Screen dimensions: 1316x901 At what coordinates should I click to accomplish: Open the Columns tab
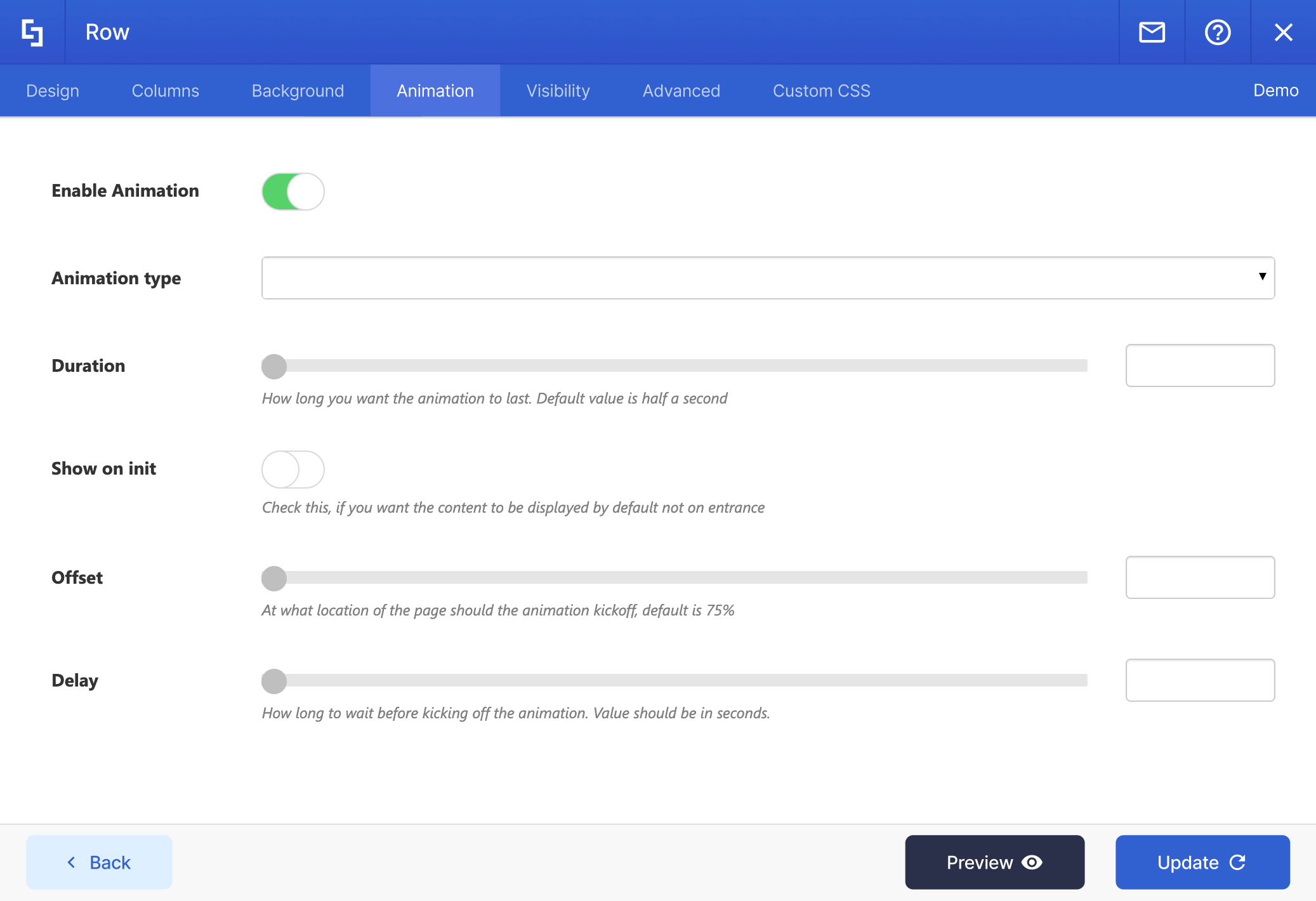tap(165, 91)
